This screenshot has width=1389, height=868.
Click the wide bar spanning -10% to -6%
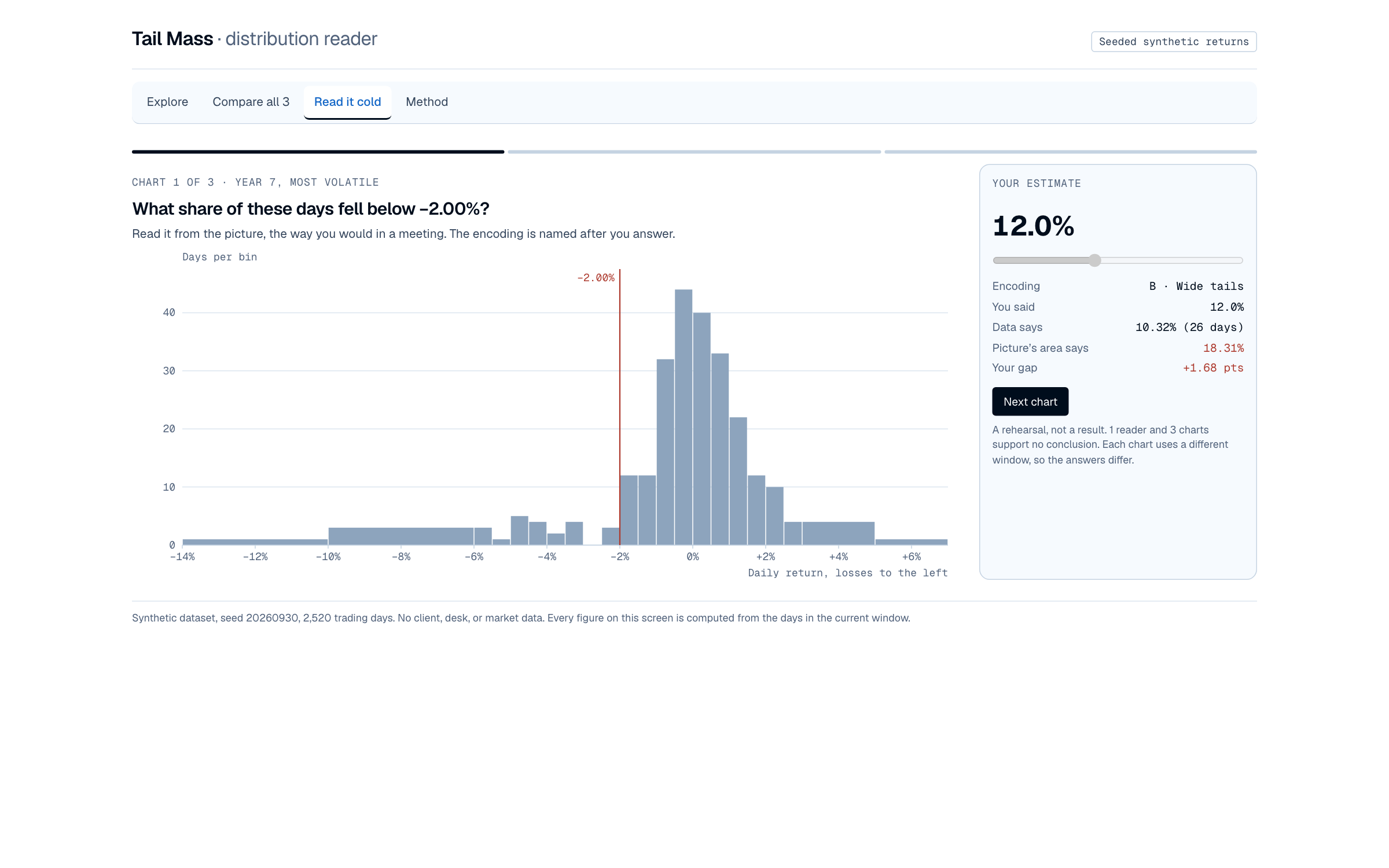pyautogui.click(x=401, y=536)
